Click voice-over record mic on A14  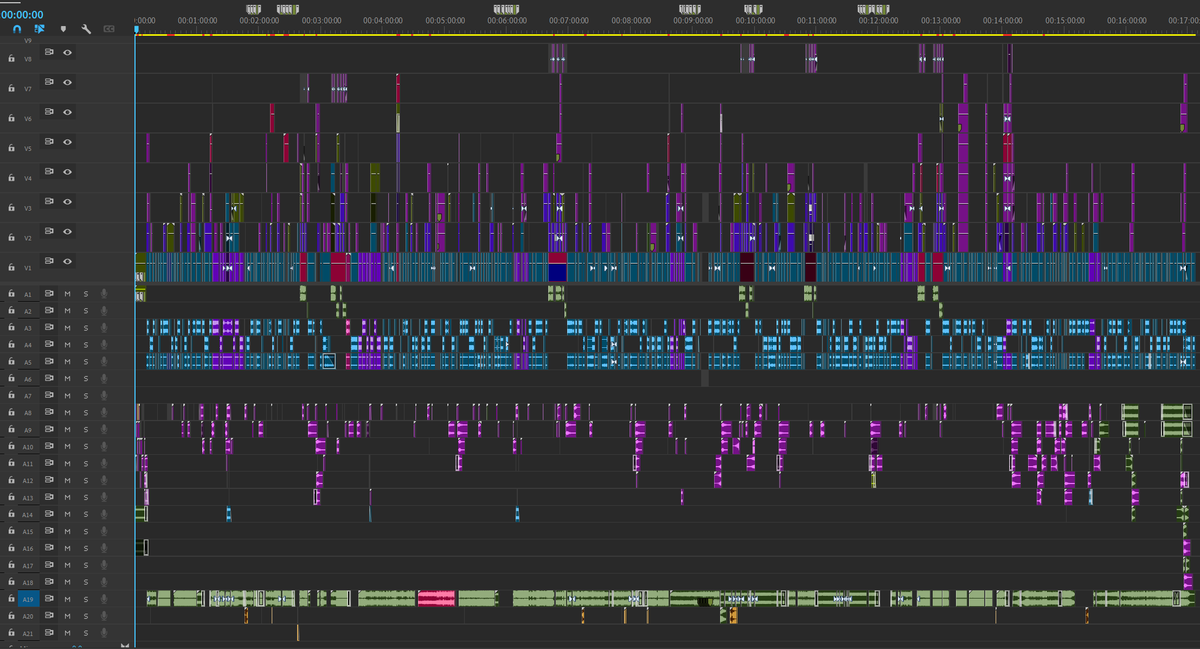[104, 514]
